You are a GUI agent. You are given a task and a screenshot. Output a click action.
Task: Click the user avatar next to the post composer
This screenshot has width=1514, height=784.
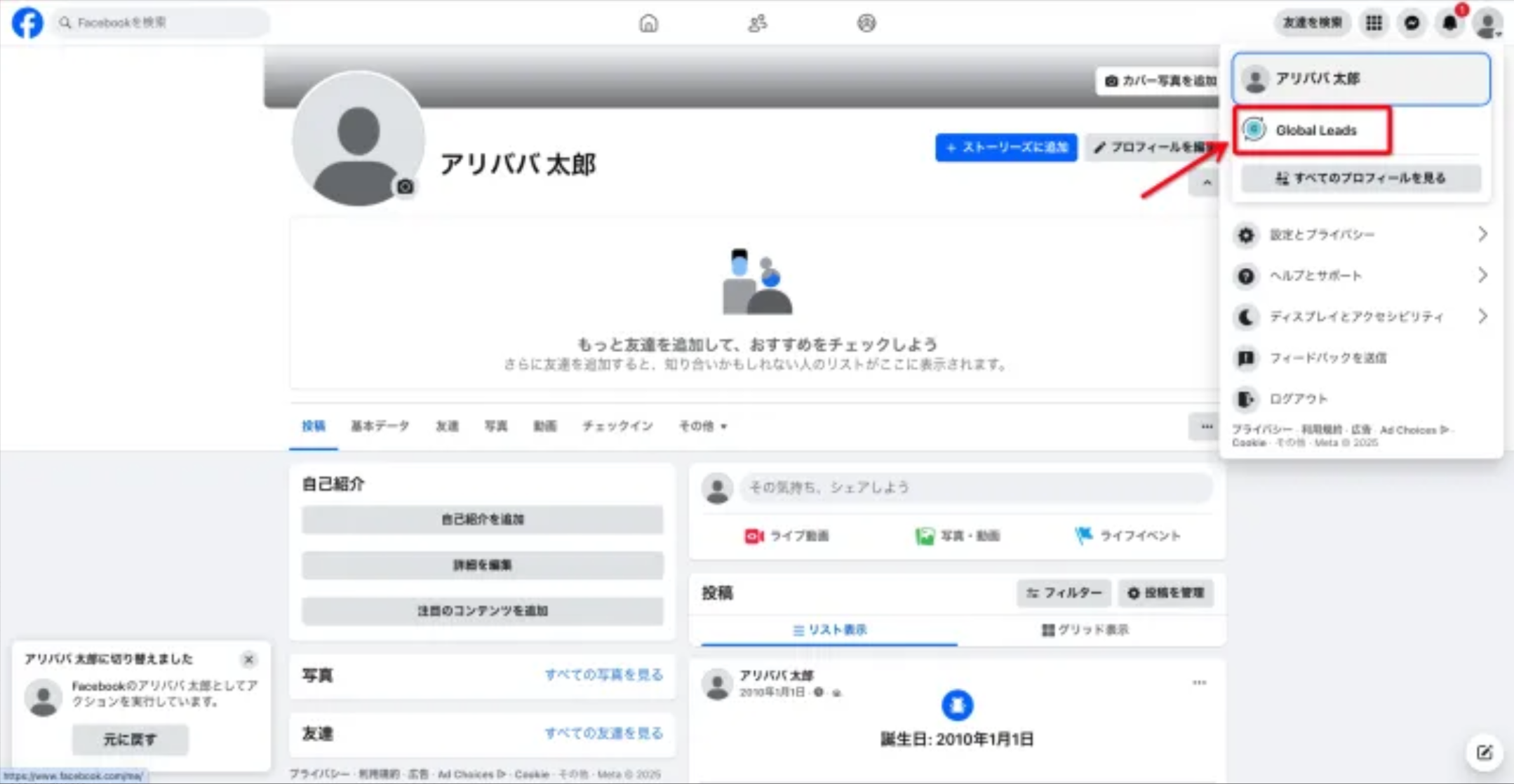(x=717, y=488)
